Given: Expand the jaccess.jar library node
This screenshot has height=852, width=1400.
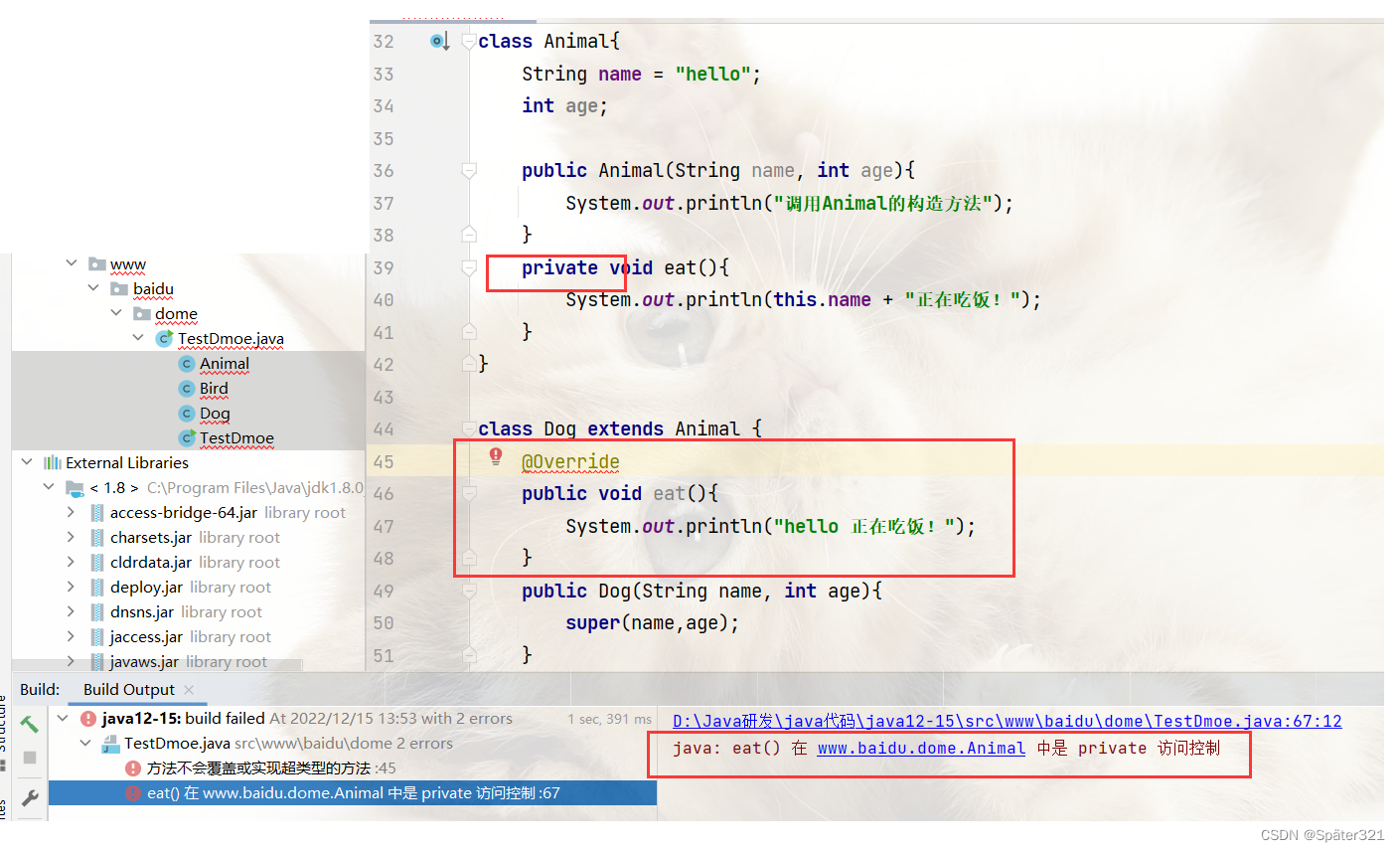Looking at the screenshot, I should [71, 636].
